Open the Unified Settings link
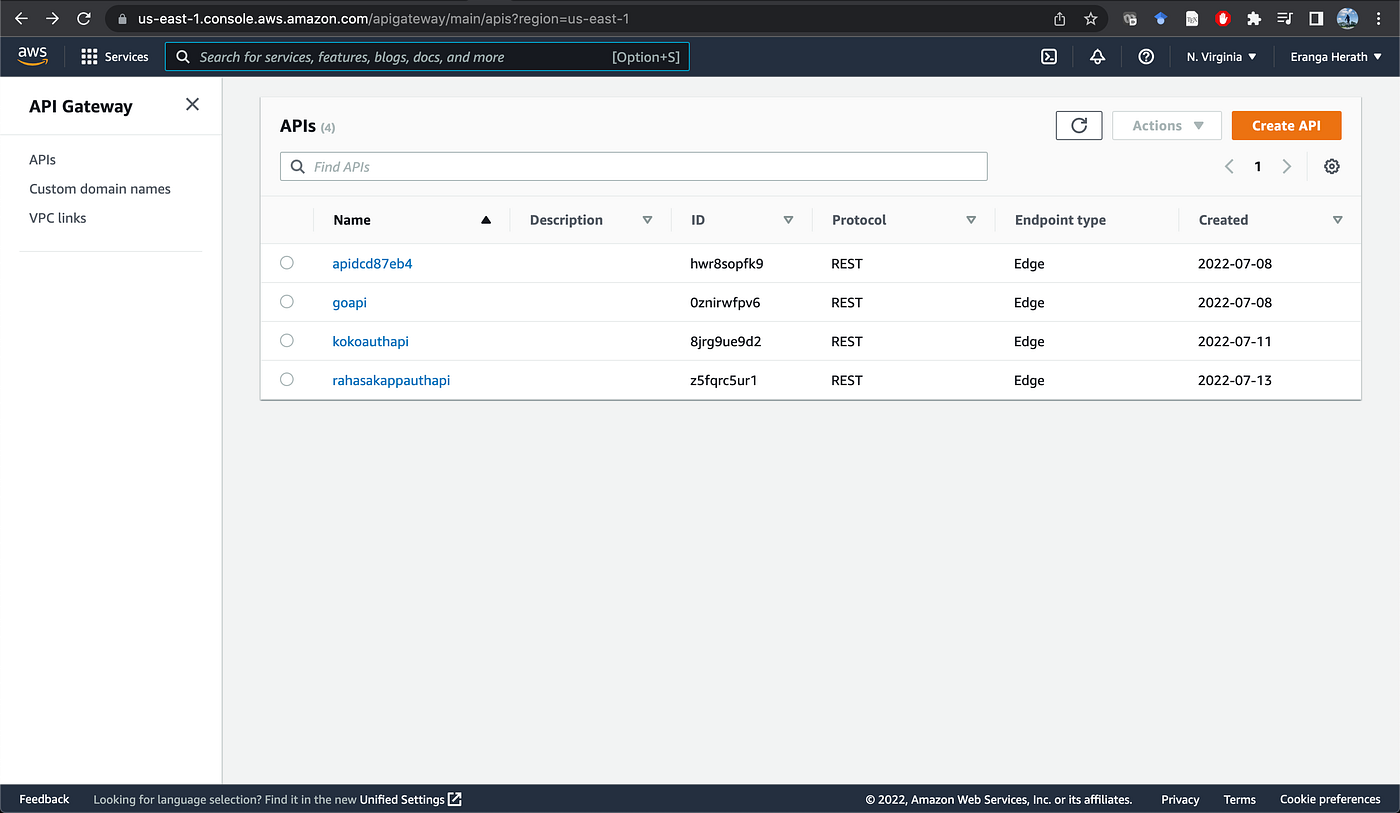Viewport: 1400px width, 813px height. click(x=402, y=799)
